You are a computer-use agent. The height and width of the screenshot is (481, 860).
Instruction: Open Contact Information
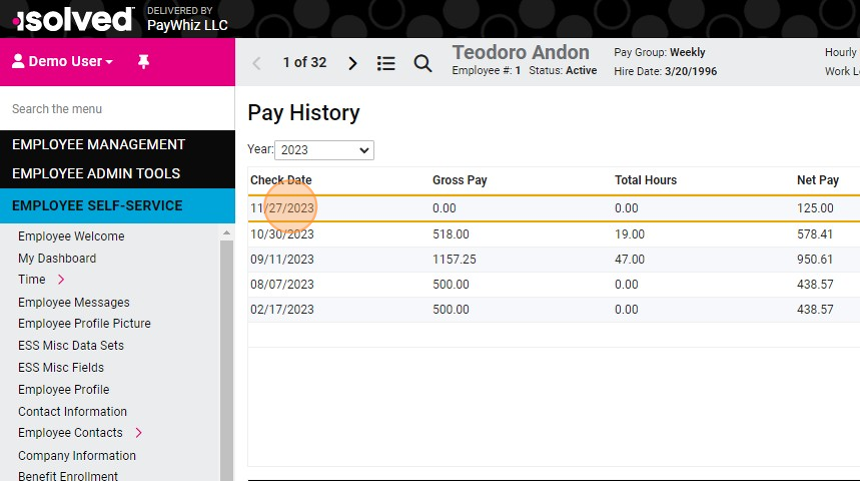[72, 411]
